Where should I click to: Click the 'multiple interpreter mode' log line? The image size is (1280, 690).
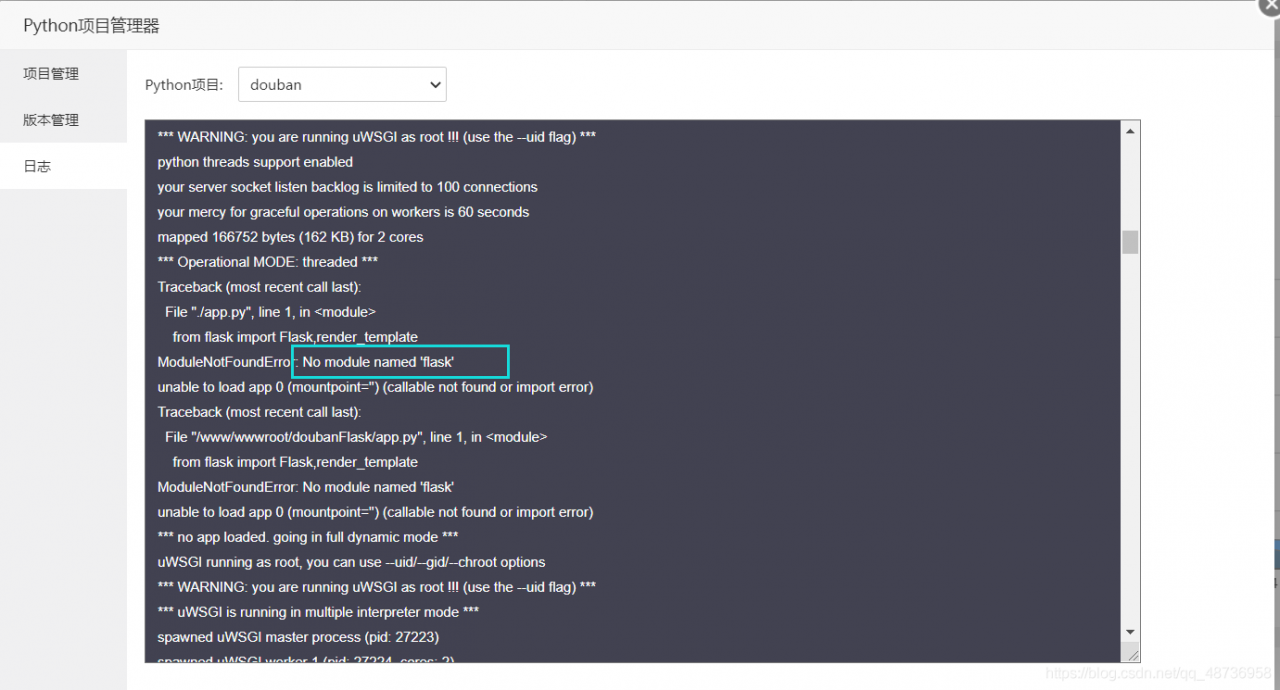point(318,612)
